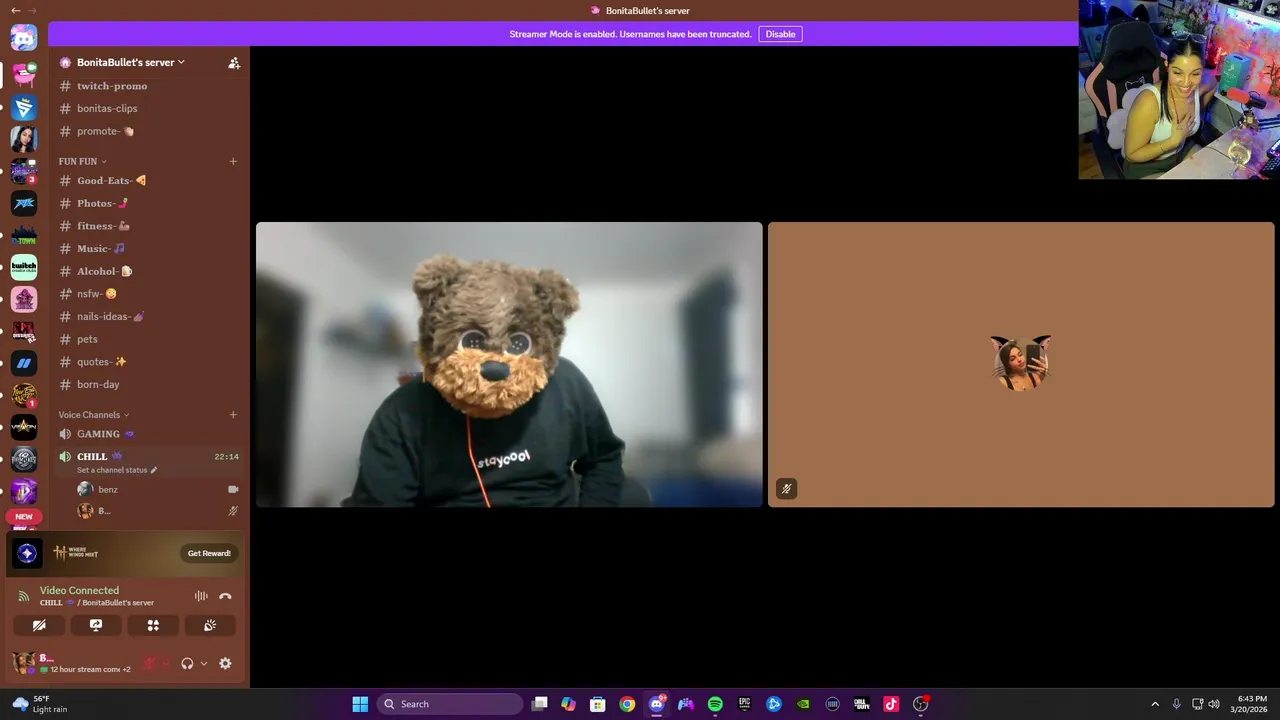Click the Get Reward! button

pyautogui.click(x=209, y=553)
